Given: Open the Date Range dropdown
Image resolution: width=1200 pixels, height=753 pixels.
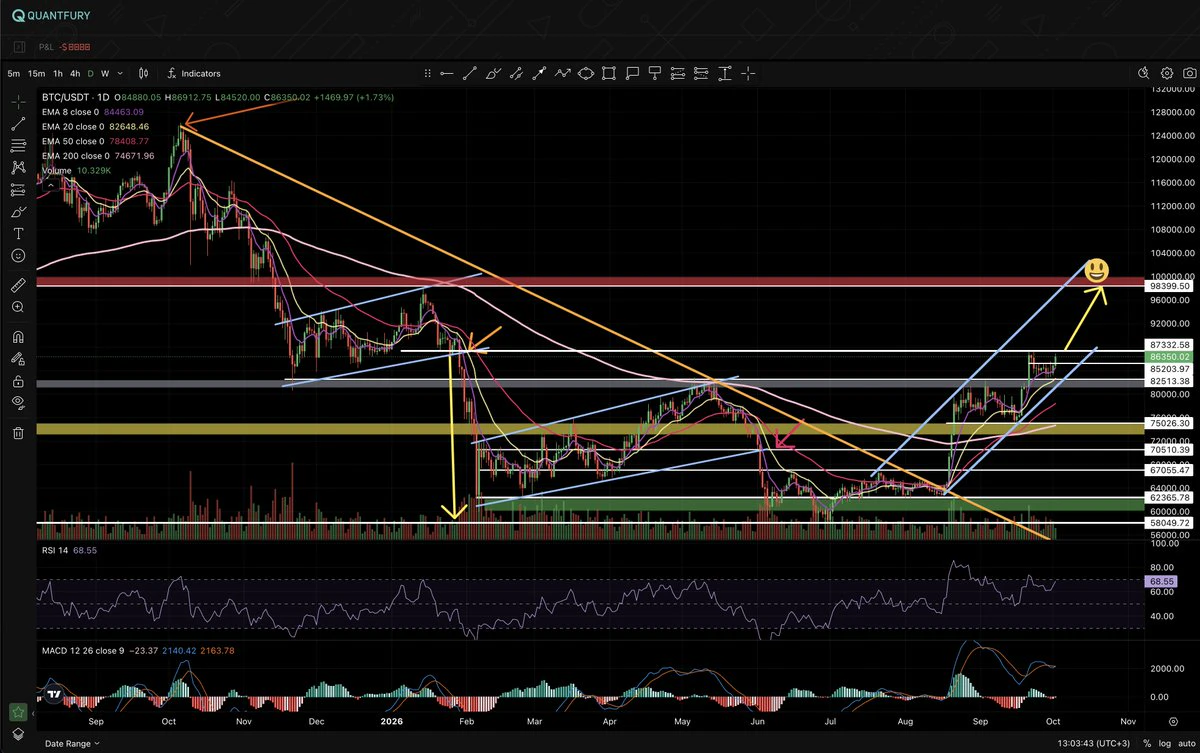Looking at the screenshot, I should click(73, 743).
